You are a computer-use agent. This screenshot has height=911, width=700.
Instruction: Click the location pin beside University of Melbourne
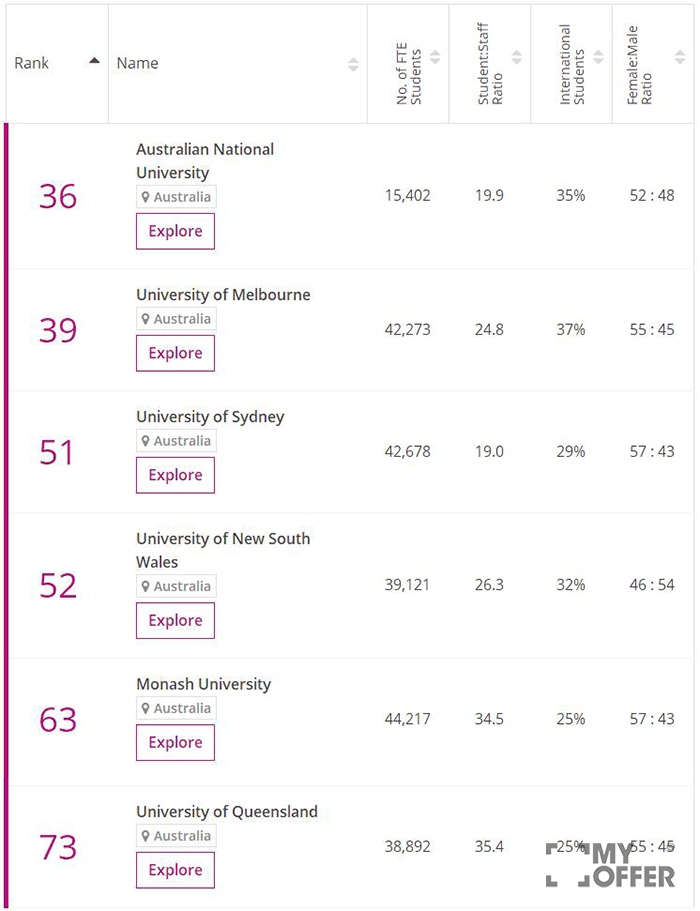coord(148,320)
